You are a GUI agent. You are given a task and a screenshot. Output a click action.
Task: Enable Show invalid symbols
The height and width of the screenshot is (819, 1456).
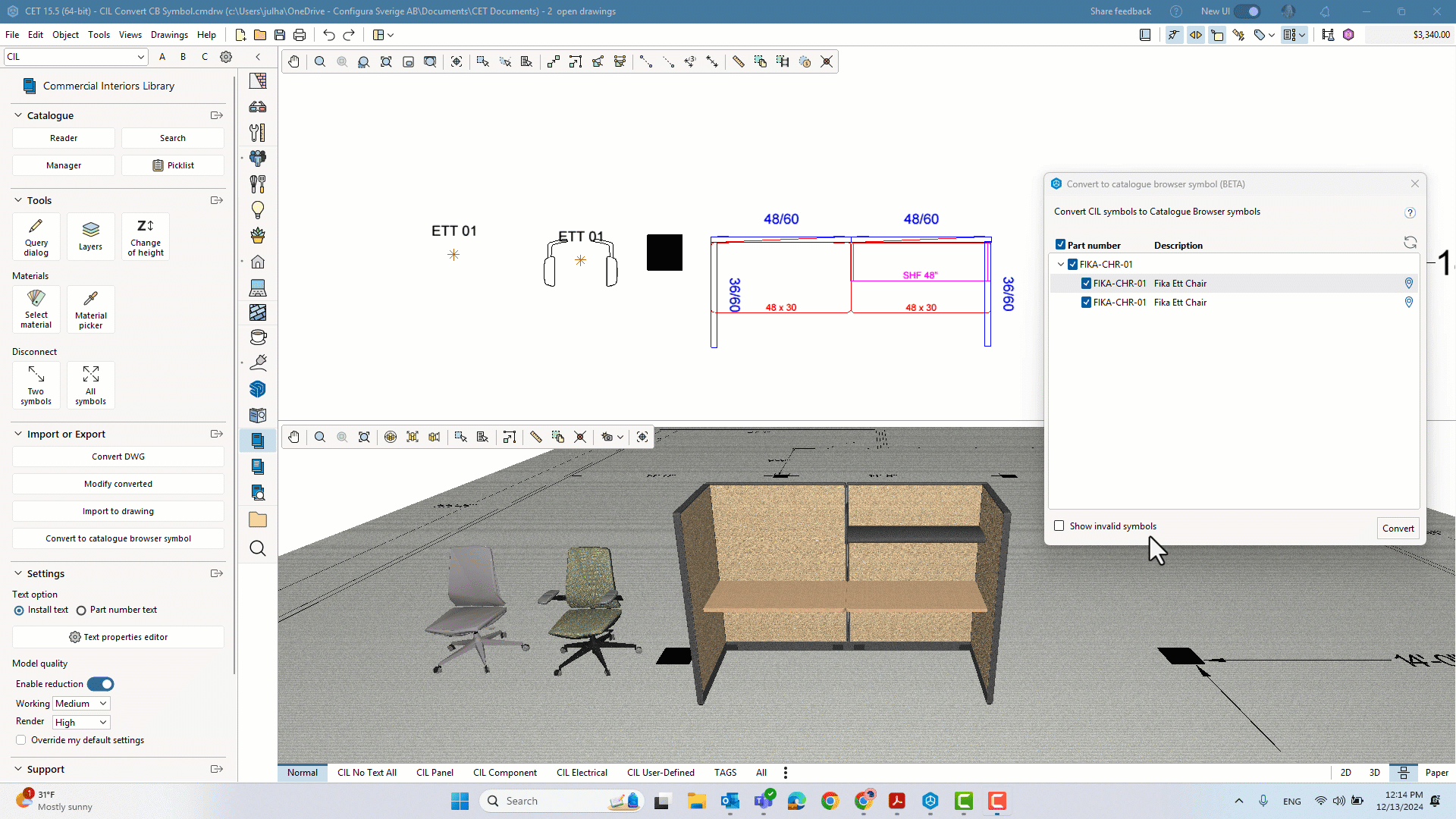pyautogui.click(x=1059, y=526)
